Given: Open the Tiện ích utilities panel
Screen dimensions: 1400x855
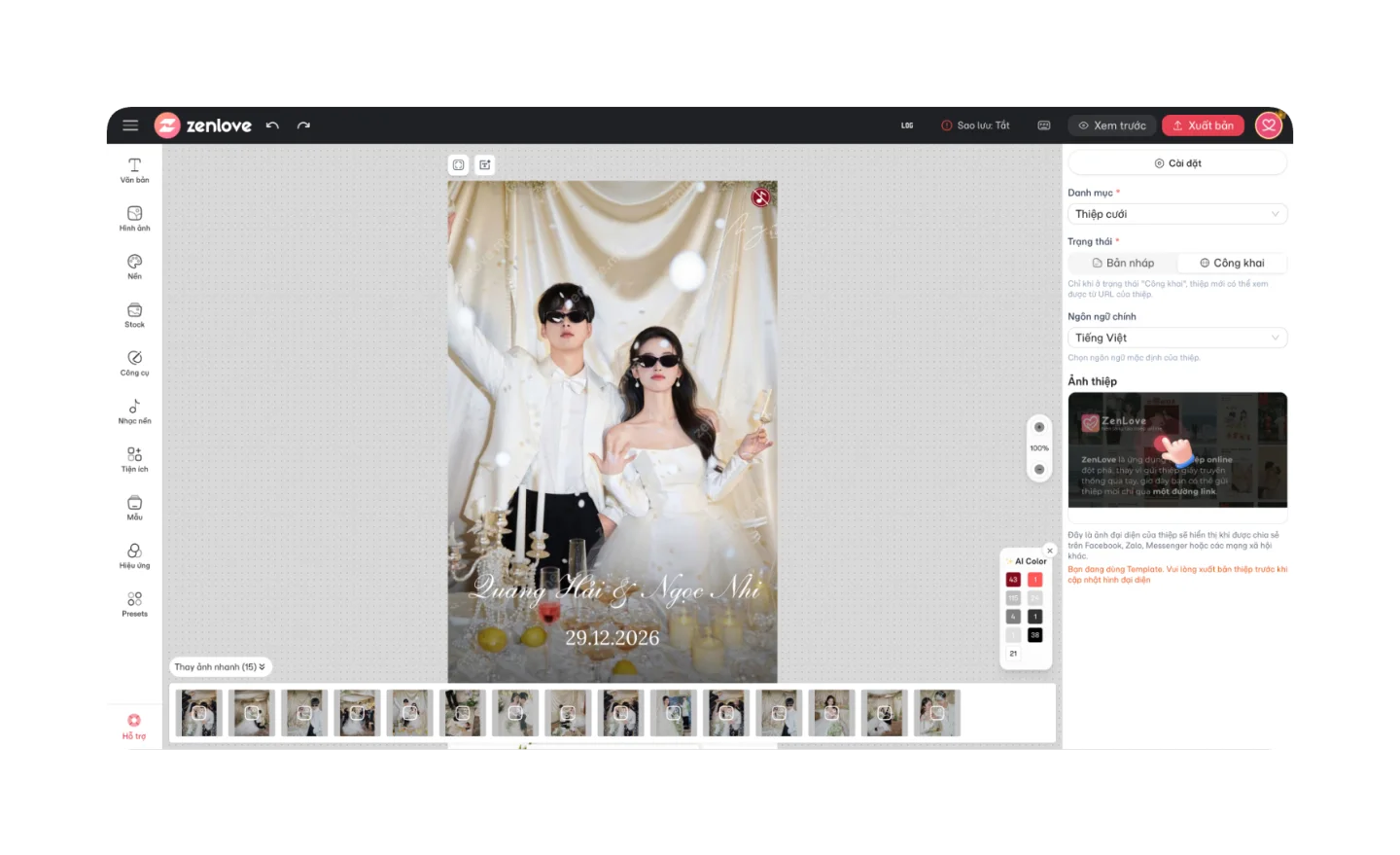Looking at the screenshot, I should click(x=134, y=459).
